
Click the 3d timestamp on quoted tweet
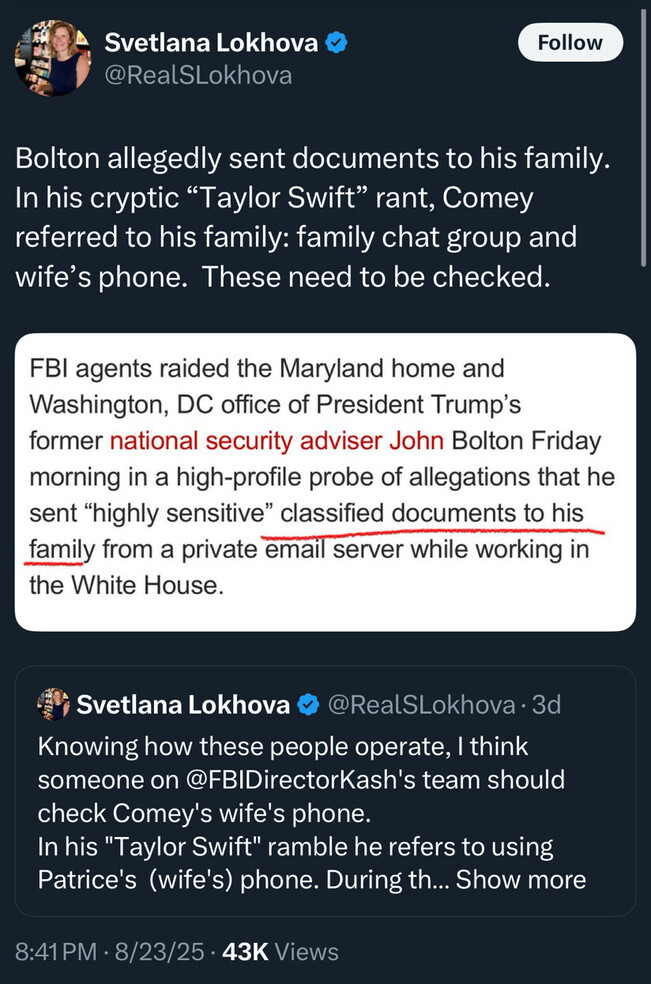[547, 705]
